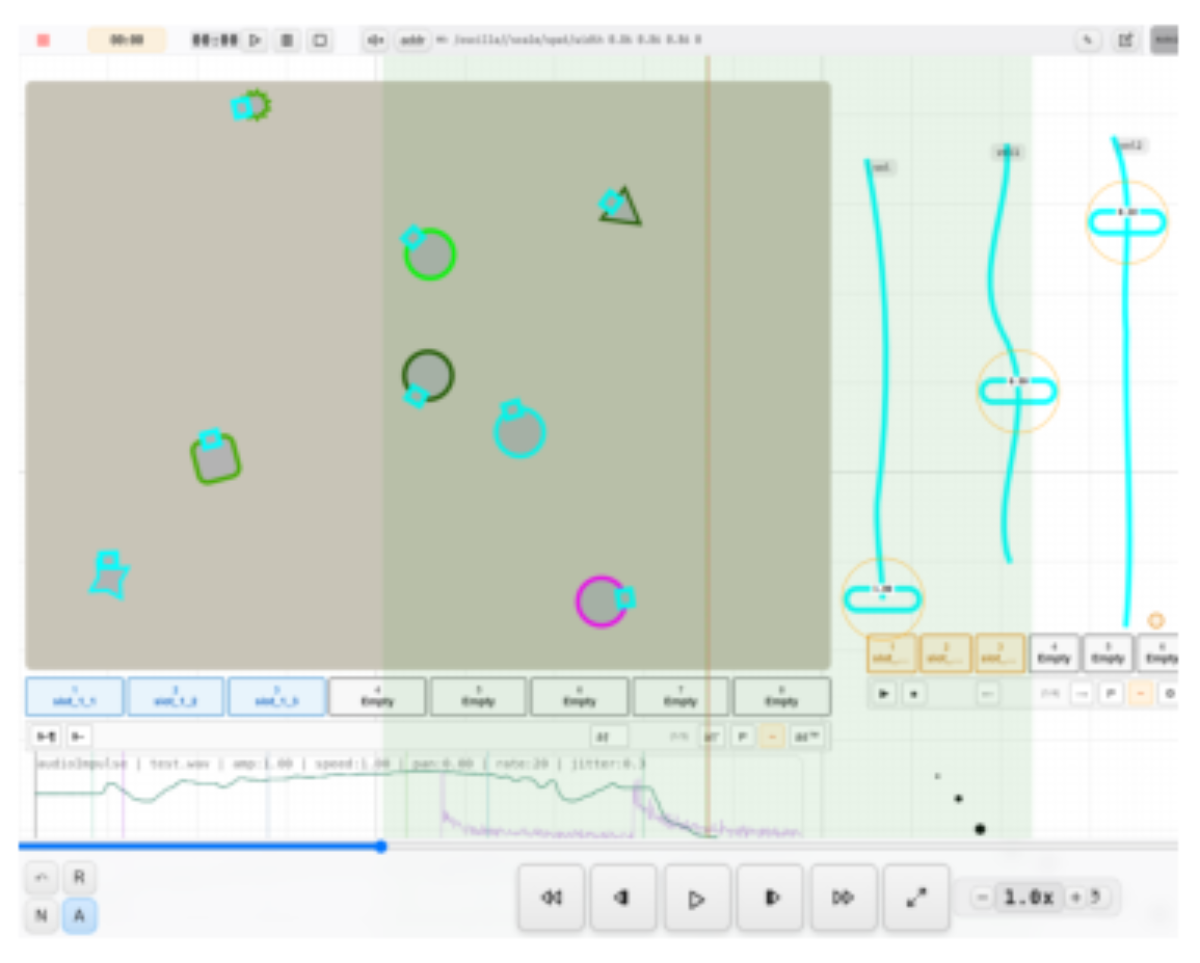
Task: Click the addr button in the top bar
Action: [412, 40]
